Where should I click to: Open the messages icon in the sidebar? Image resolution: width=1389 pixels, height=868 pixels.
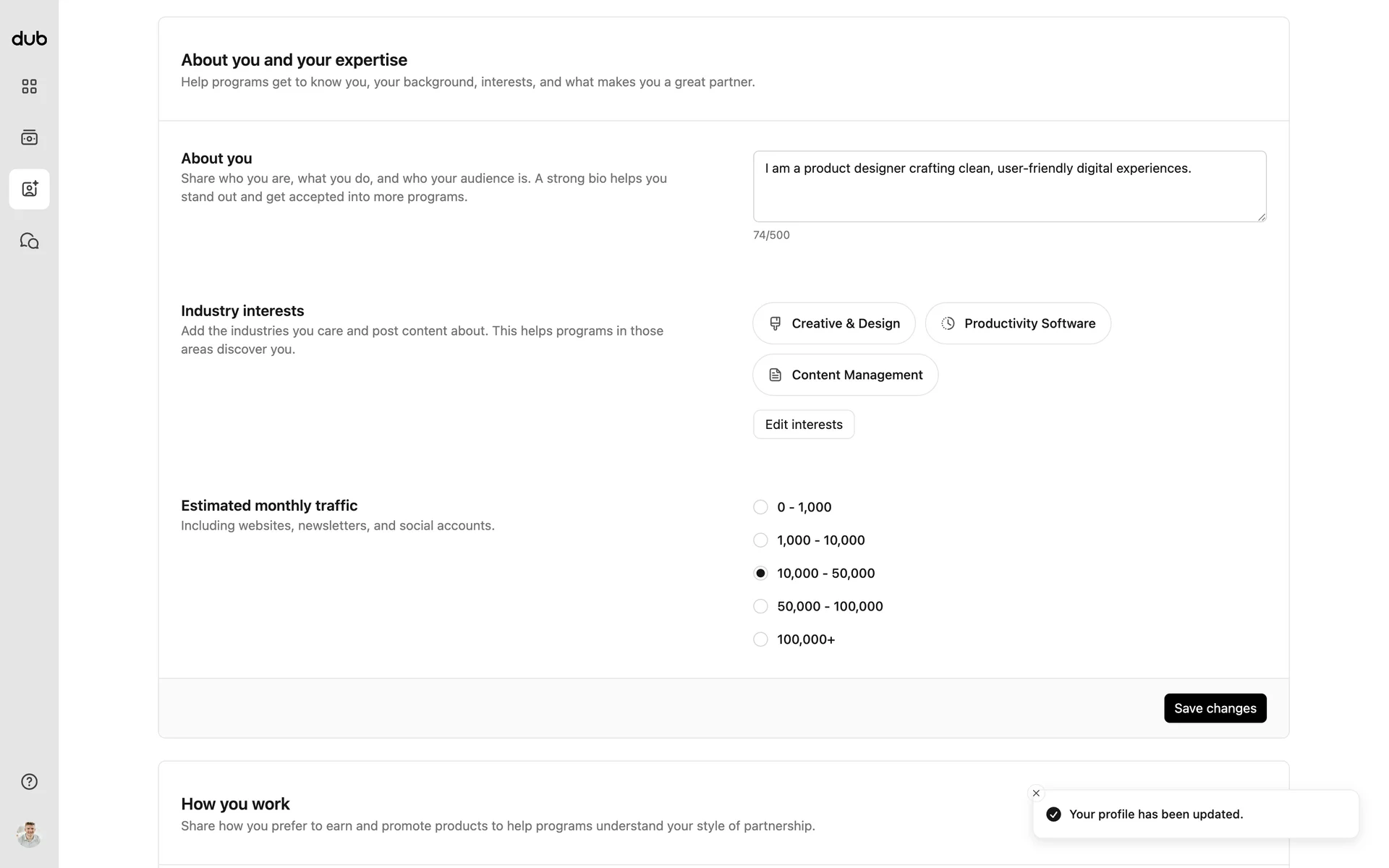click(30, 241)
